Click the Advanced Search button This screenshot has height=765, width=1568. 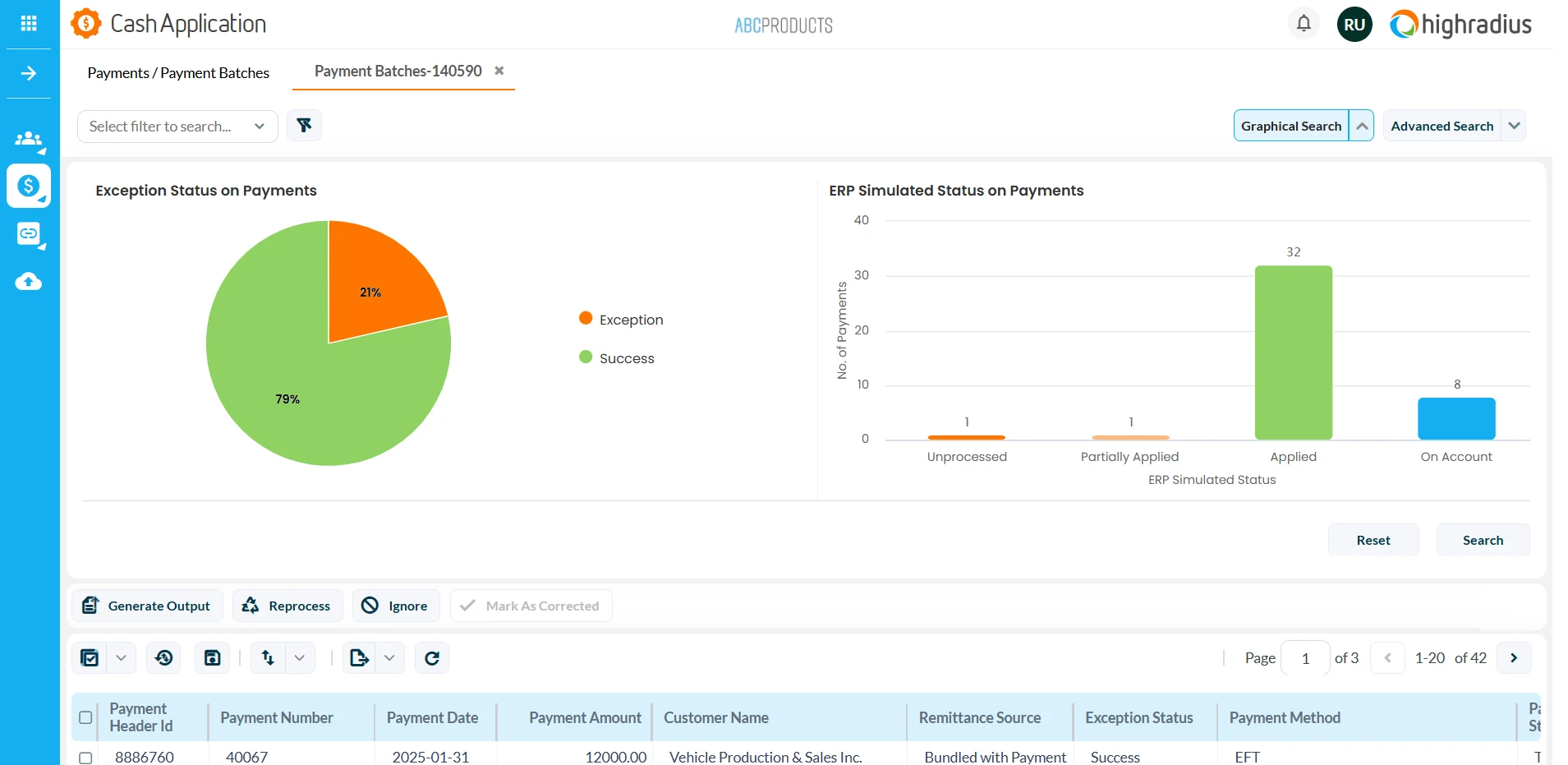(x=1442, y=126)
